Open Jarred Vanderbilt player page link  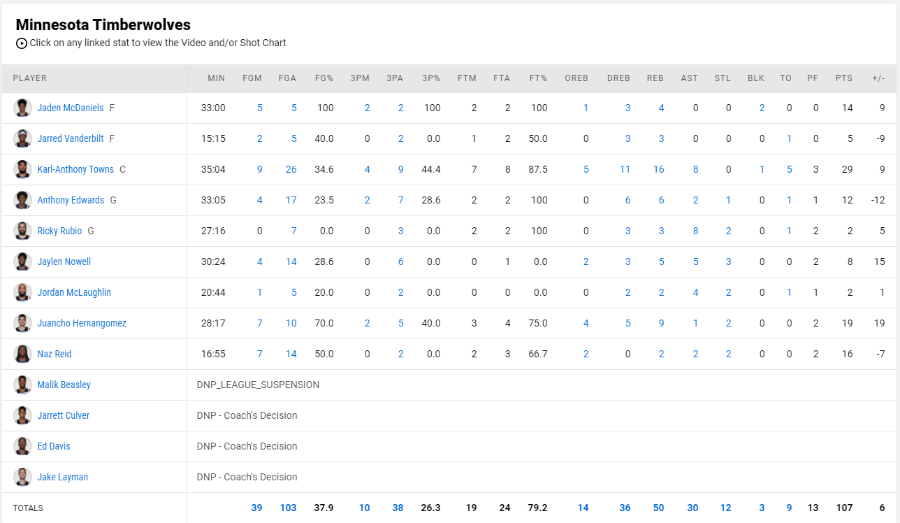click(x=71, y=138)
